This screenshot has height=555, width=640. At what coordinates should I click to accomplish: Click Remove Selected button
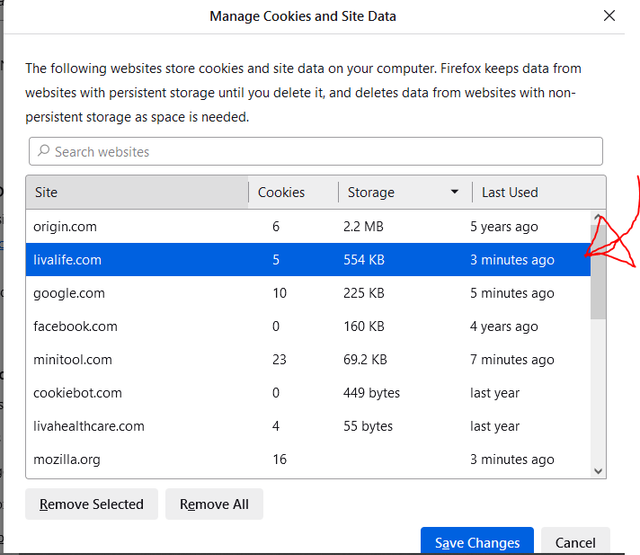tap(91, 504)
